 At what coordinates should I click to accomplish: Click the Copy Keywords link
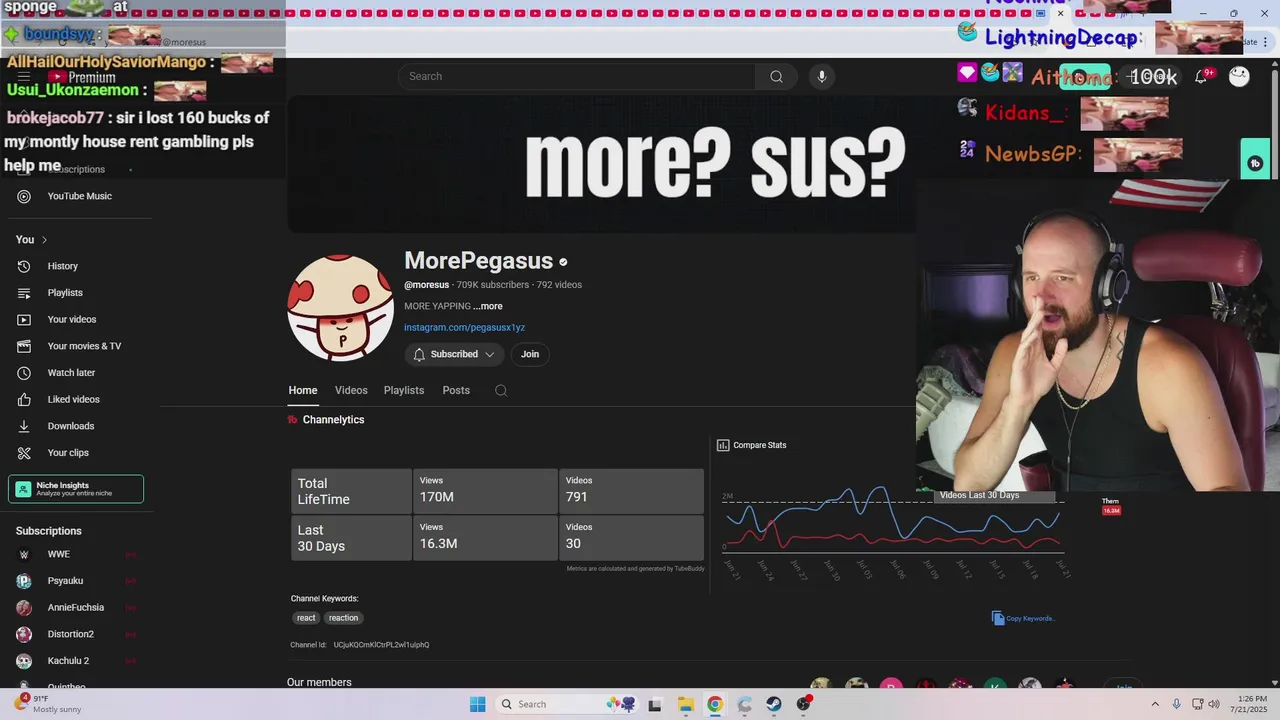(1030, 618)
